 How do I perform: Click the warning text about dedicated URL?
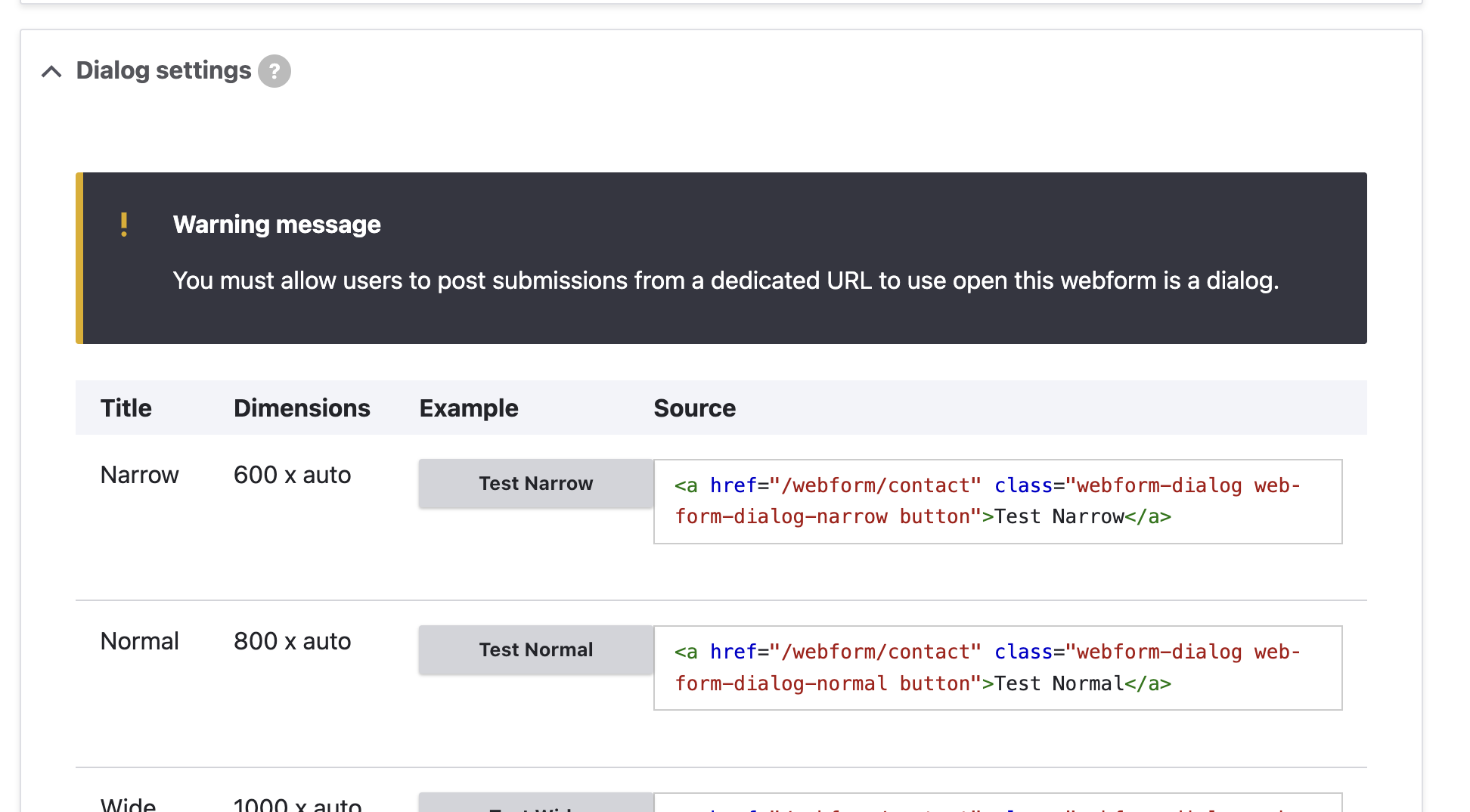point(726,280)
